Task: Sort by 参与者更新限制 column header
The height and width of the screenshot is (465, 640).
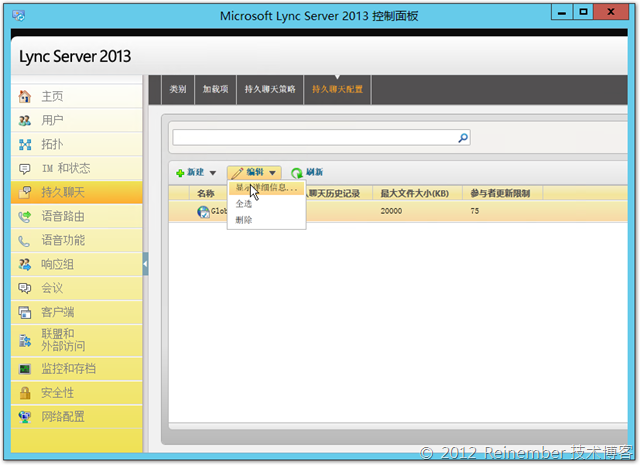Action: [x=500, y=194]
